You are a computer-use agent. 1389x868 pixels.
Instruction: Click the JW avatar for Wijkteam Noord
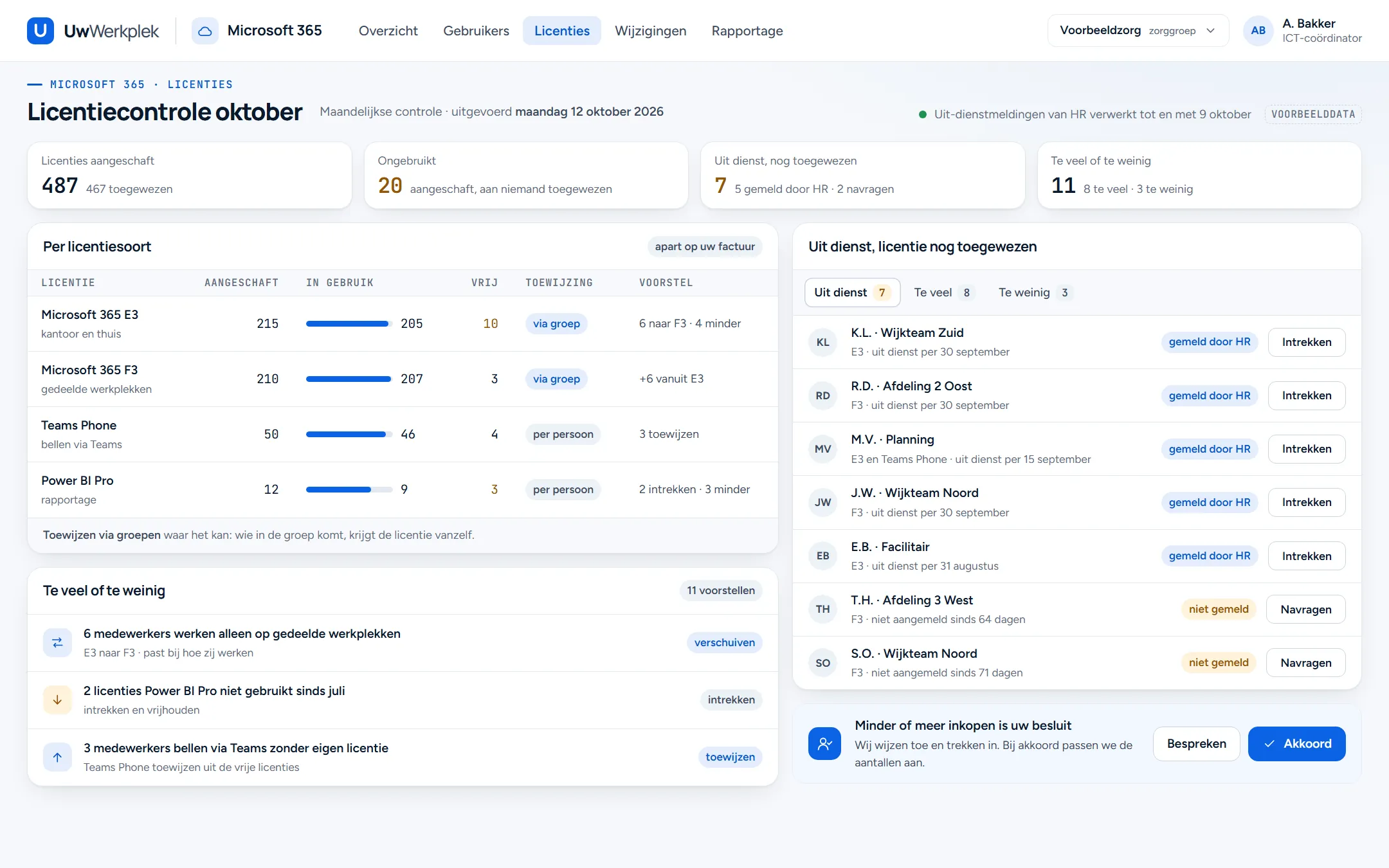coord(823,502)
